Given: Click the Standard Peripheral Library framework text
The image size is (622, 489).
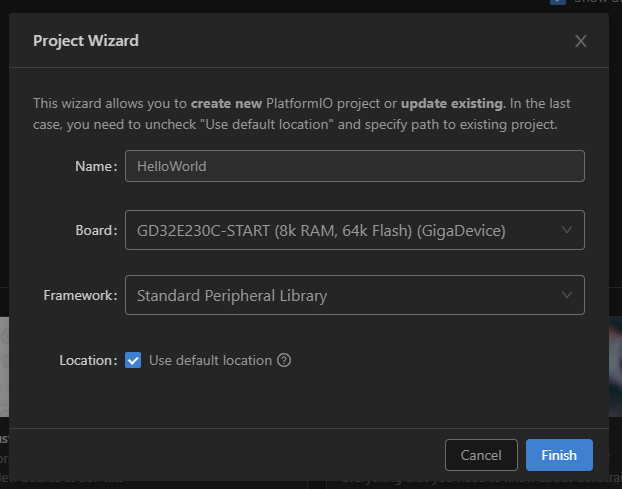Looking at the screenshot, I should pos(232,295).
